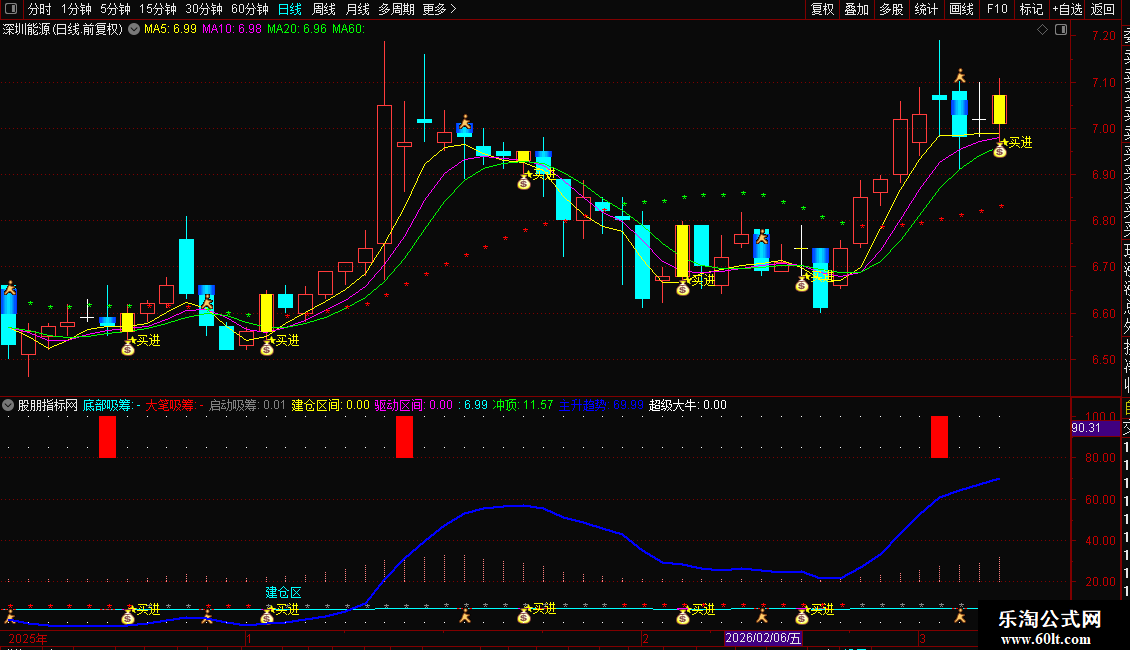The width and height of the screenshot is (1130, 650).
Task: Open F10 company info
Action: 997,9
